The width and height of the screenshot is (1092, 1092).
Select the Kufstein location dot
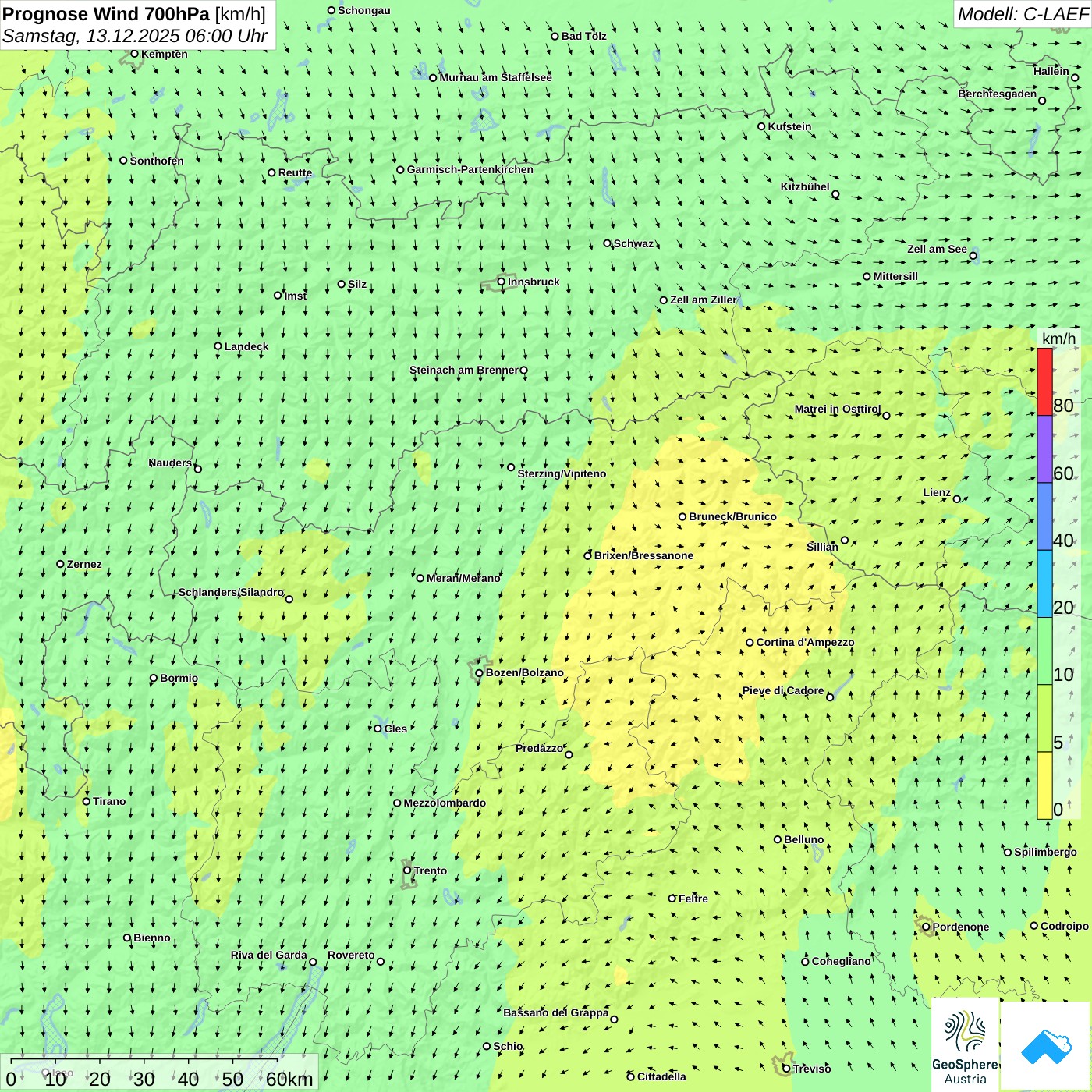tap(762, 126)
